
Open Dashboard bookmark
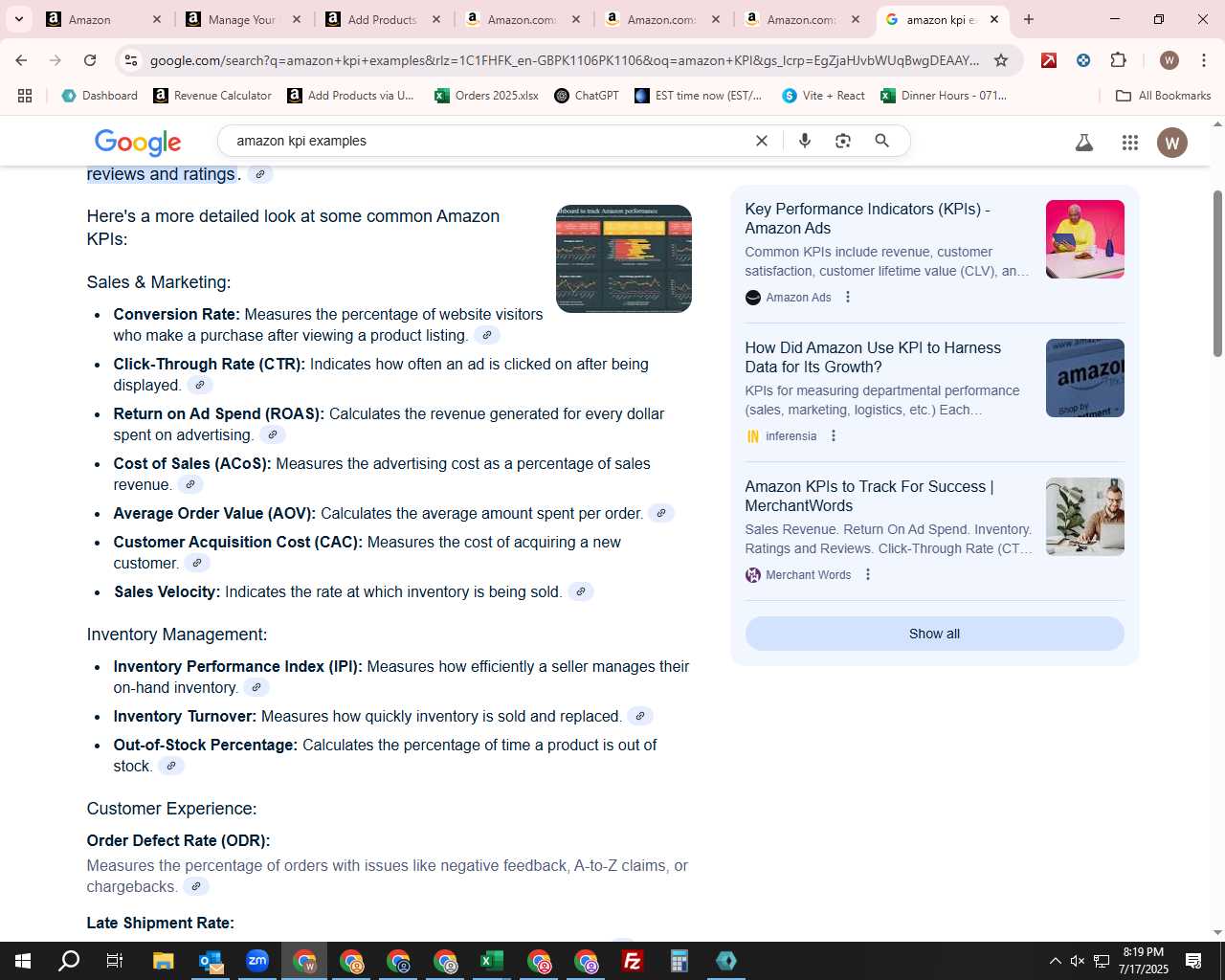(x=100, y=96)
